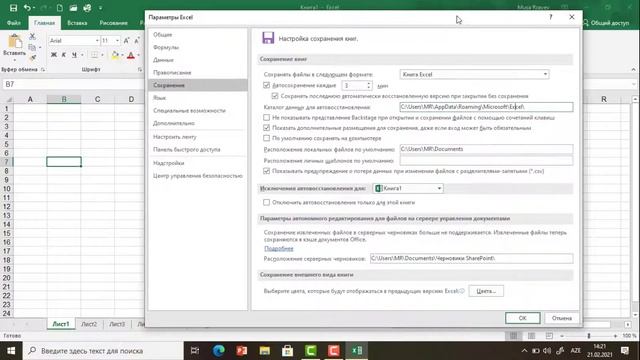Toggle disable autorecover for this workbook checkbox

tap(267, 202)
